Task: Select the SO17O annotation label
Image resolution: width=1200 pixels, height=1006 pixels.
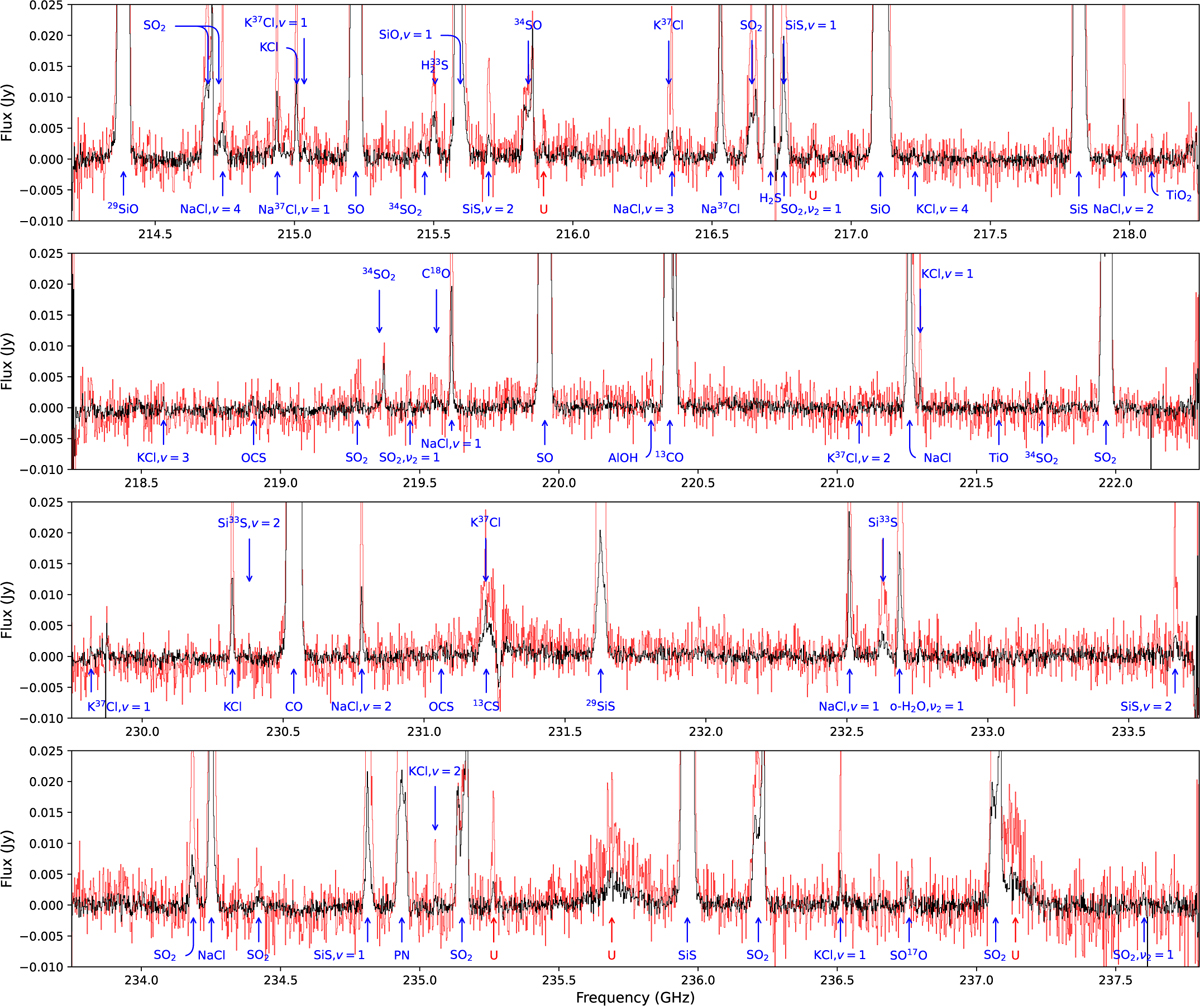Action: pos(909,955)
